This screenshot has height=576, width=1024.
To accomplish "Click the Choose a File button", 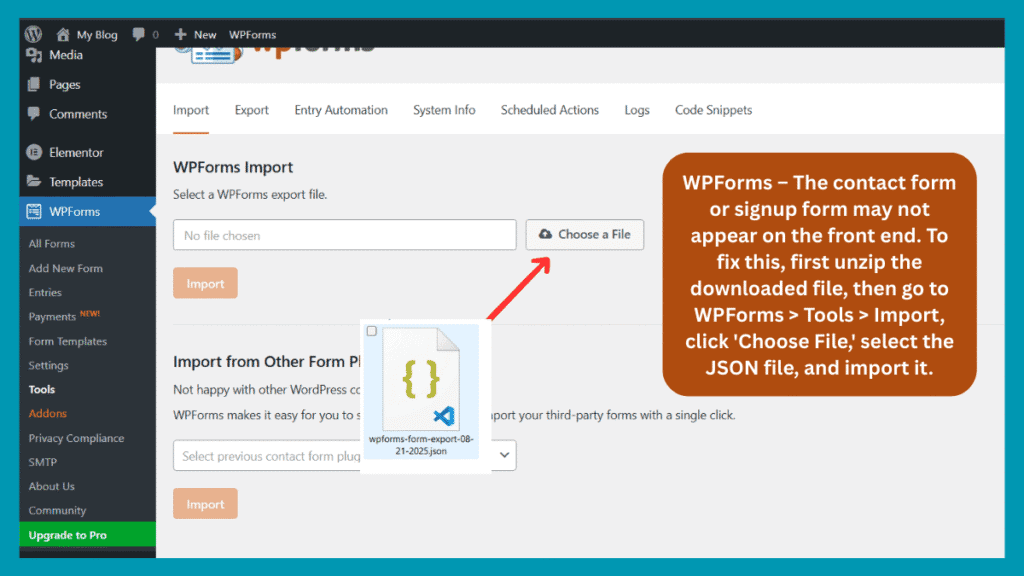I will [x=584, y=234].
